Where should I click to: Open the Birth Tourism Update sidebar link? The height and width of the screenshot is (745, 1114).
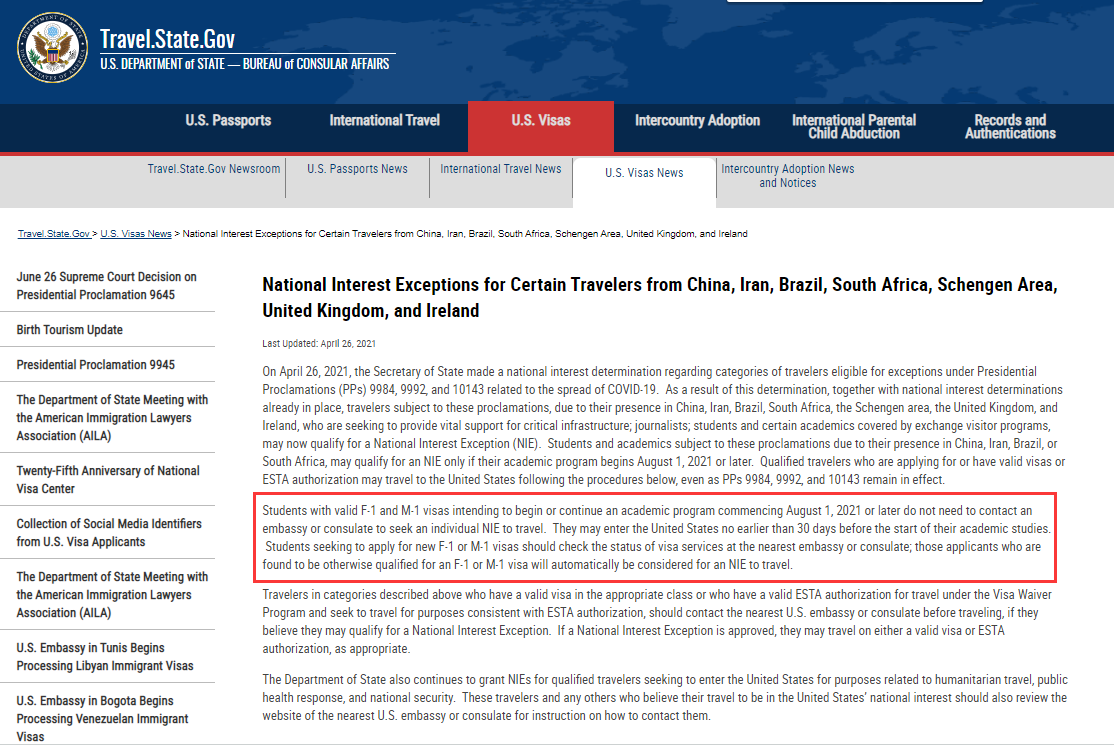70,330
